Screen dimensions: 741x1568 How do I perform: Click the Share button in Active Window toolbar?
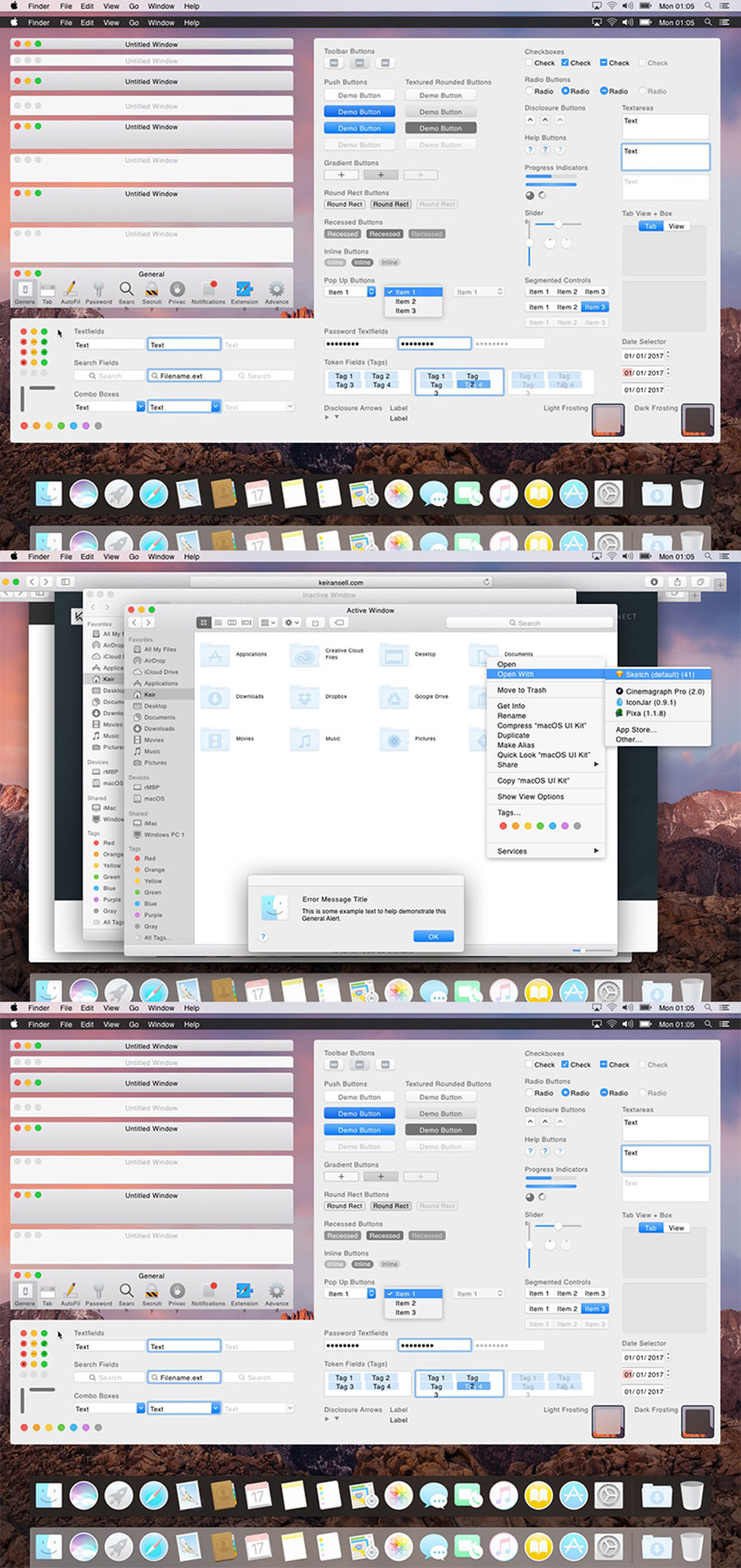tap(315, 623)
